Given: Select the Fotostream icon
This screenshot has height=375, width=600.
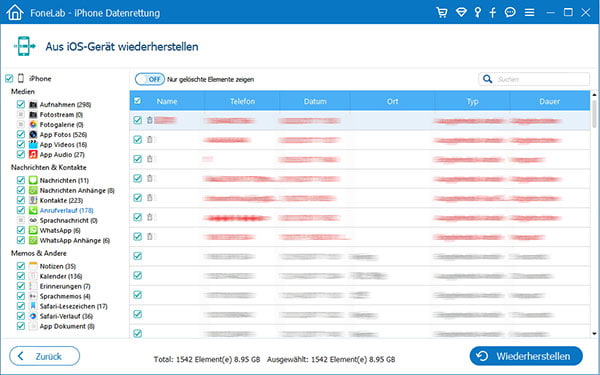Looking at the screenshot, I should pos(33,114).
